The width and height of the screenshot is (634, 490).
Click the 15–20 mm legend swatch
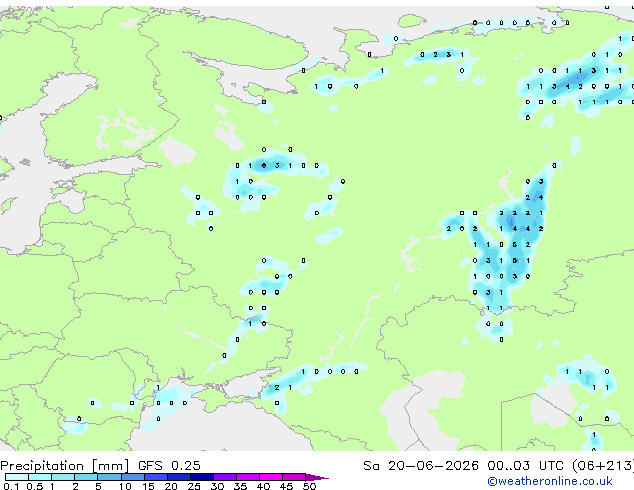pos(155,477)
